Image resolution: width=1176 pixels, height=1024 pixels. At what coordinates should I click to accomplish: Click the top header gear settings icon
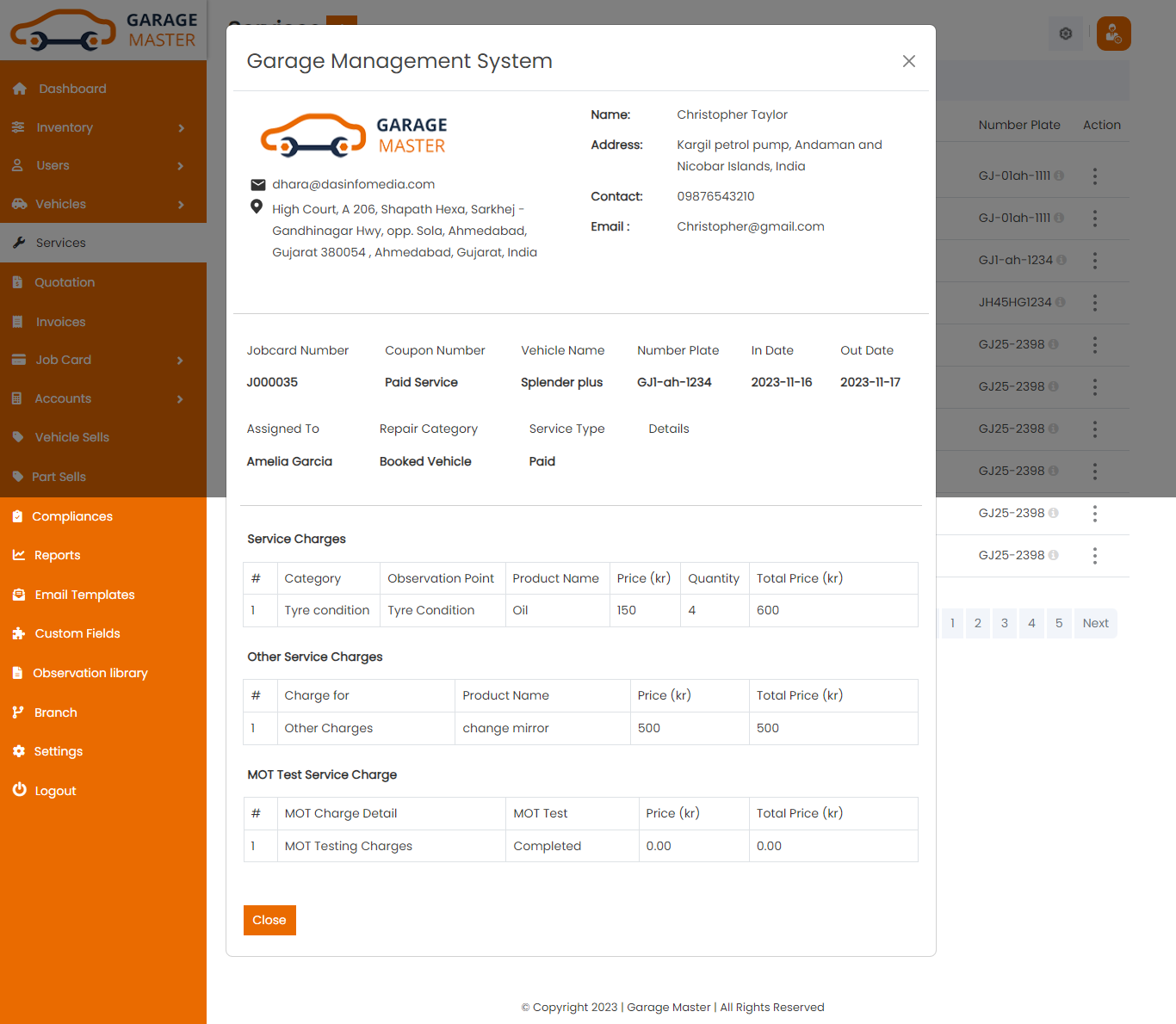[x=1066, y=34]
